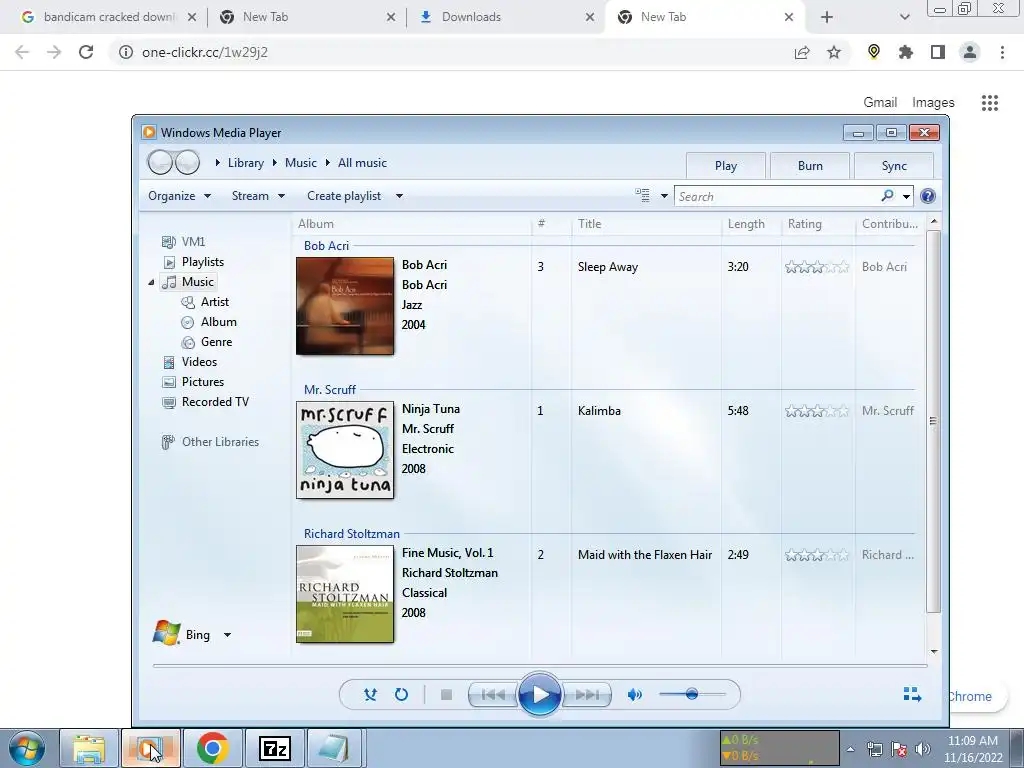Open Chrome three-dot menu
Viewport: 1024px width, 768px height.
[1002, 52]
